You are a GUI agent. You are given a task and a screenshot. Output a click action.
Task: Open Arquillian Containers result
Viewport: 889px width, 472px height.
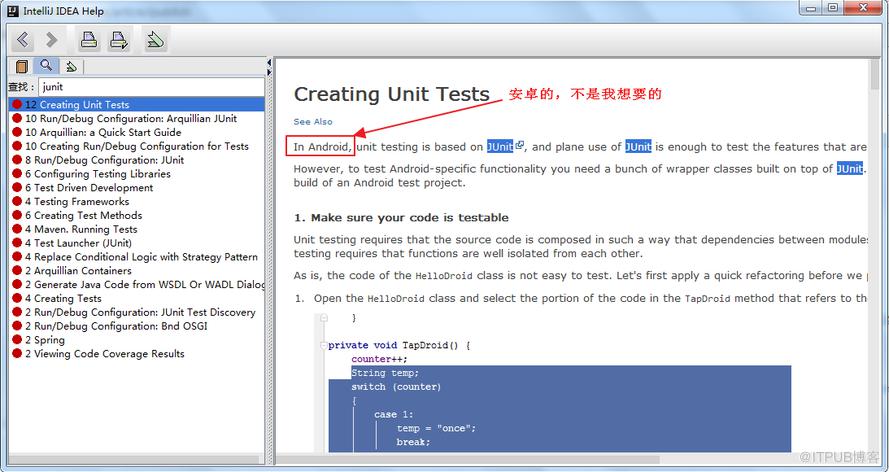[78, 271]
